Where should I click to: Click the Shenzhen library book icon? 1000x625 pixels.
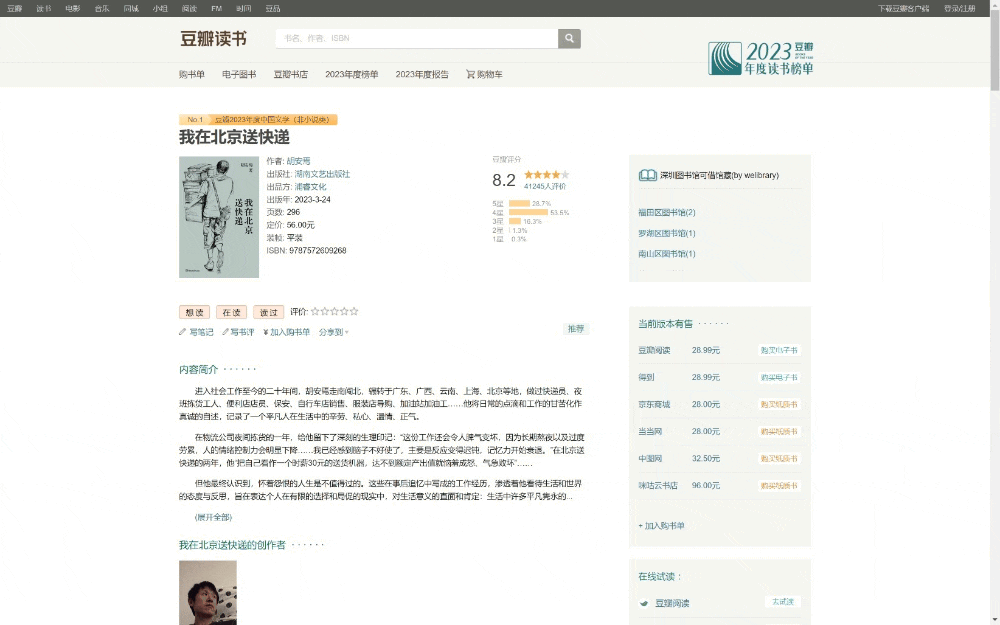(647, 175)
